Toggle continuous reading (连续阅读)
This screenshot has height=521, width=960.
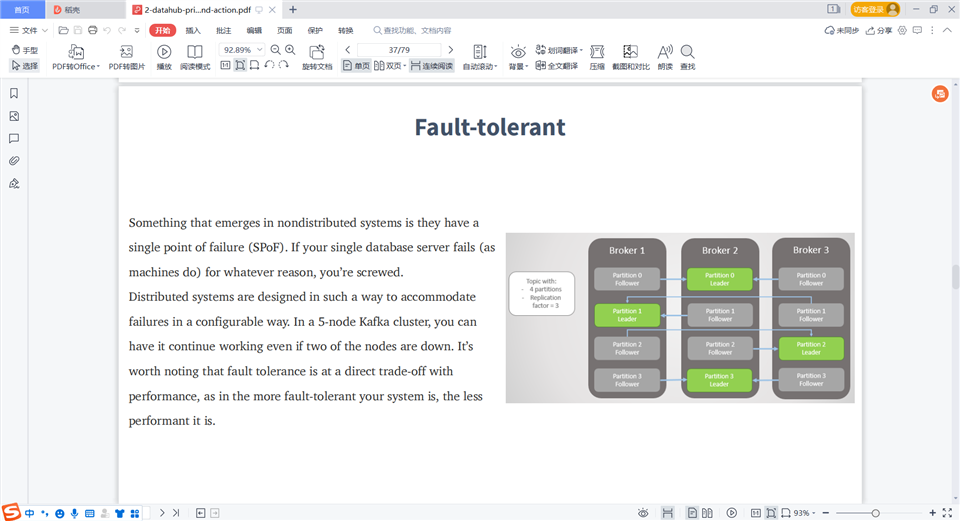point(432,66)
